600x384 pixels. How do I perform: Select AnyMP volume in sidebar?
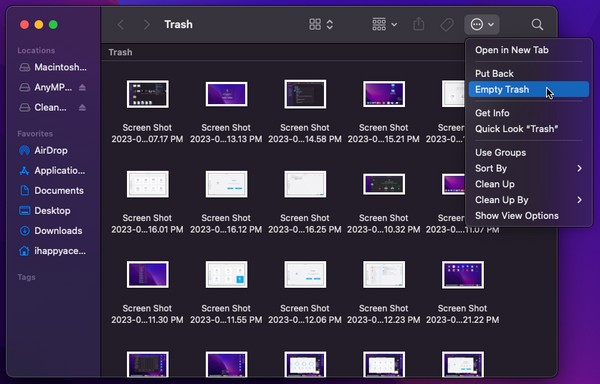[x=46, y=88]
